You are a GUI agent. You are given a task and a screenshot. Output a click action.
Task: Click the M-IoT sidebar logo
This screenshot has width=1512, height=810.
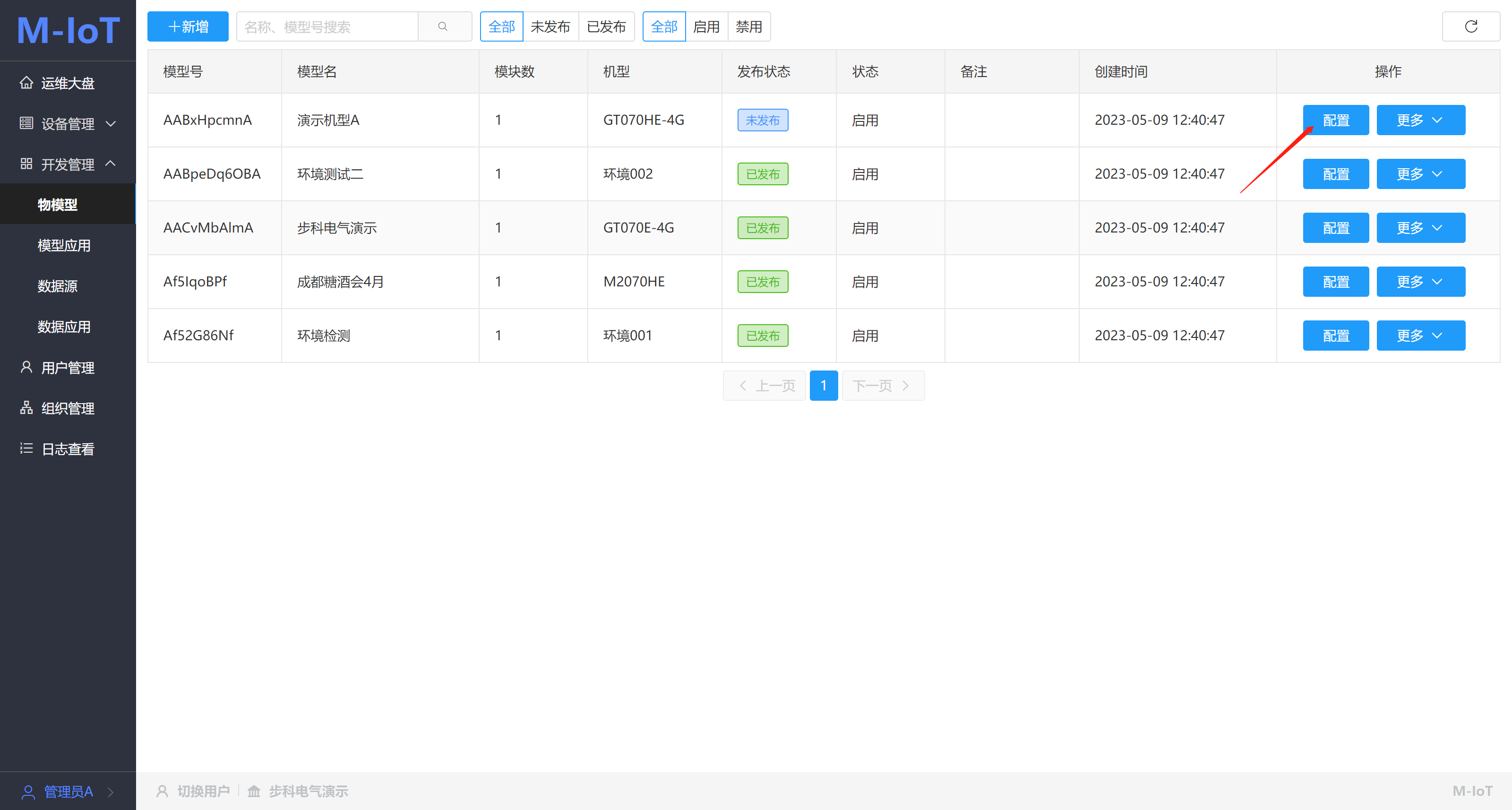click(x=68, y=30)
